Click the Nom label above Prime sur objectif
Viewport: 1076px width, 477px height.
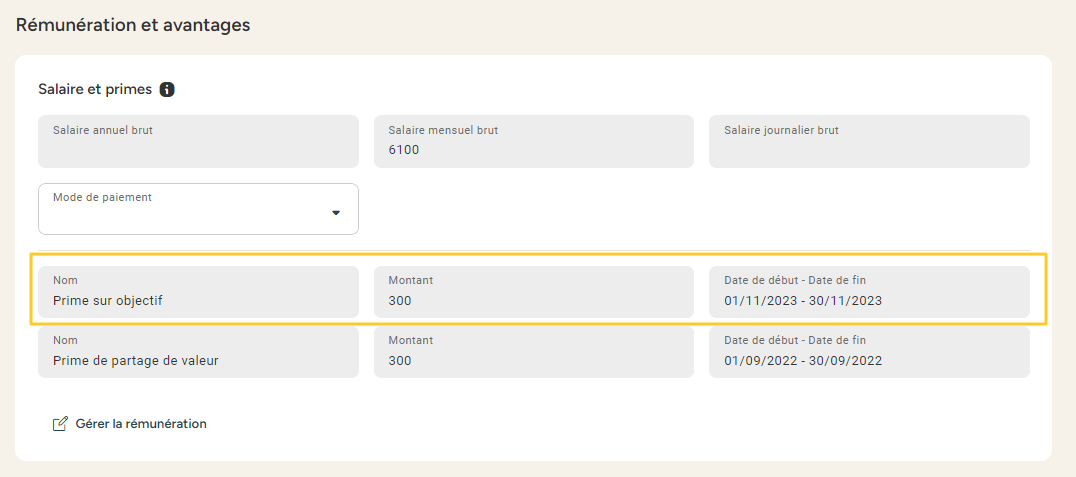click(65, 281)
